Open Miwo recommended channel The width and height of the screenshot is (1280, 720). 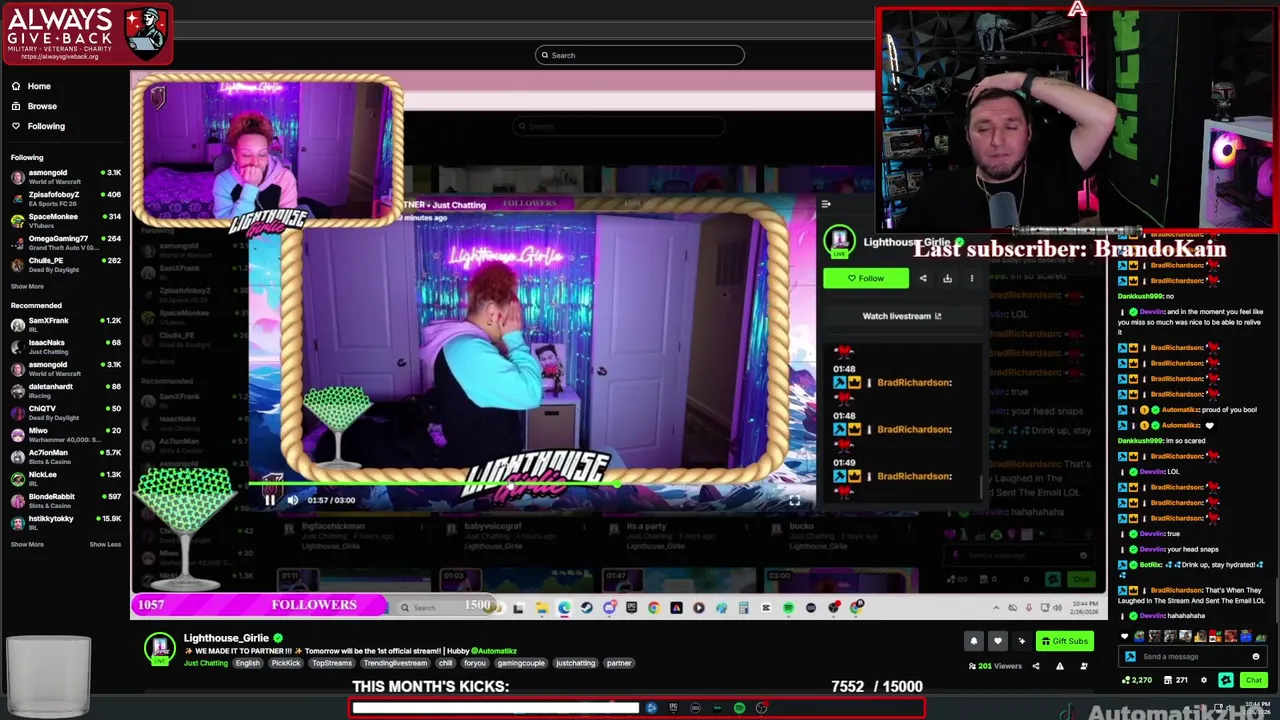coord(65,435)
